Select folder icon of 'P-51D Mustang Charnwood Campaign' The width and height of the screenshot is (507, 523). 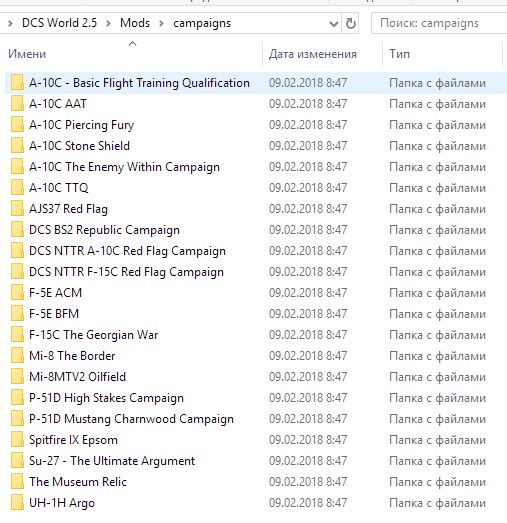(x=17, y=419)
